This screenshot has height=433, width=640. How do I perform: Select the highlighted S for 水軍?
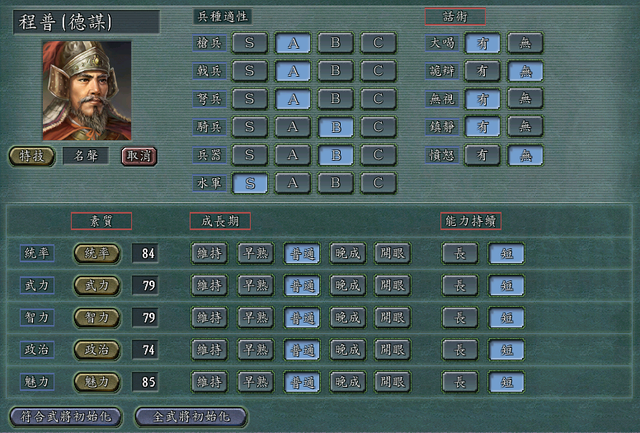(x=250, y=183)
